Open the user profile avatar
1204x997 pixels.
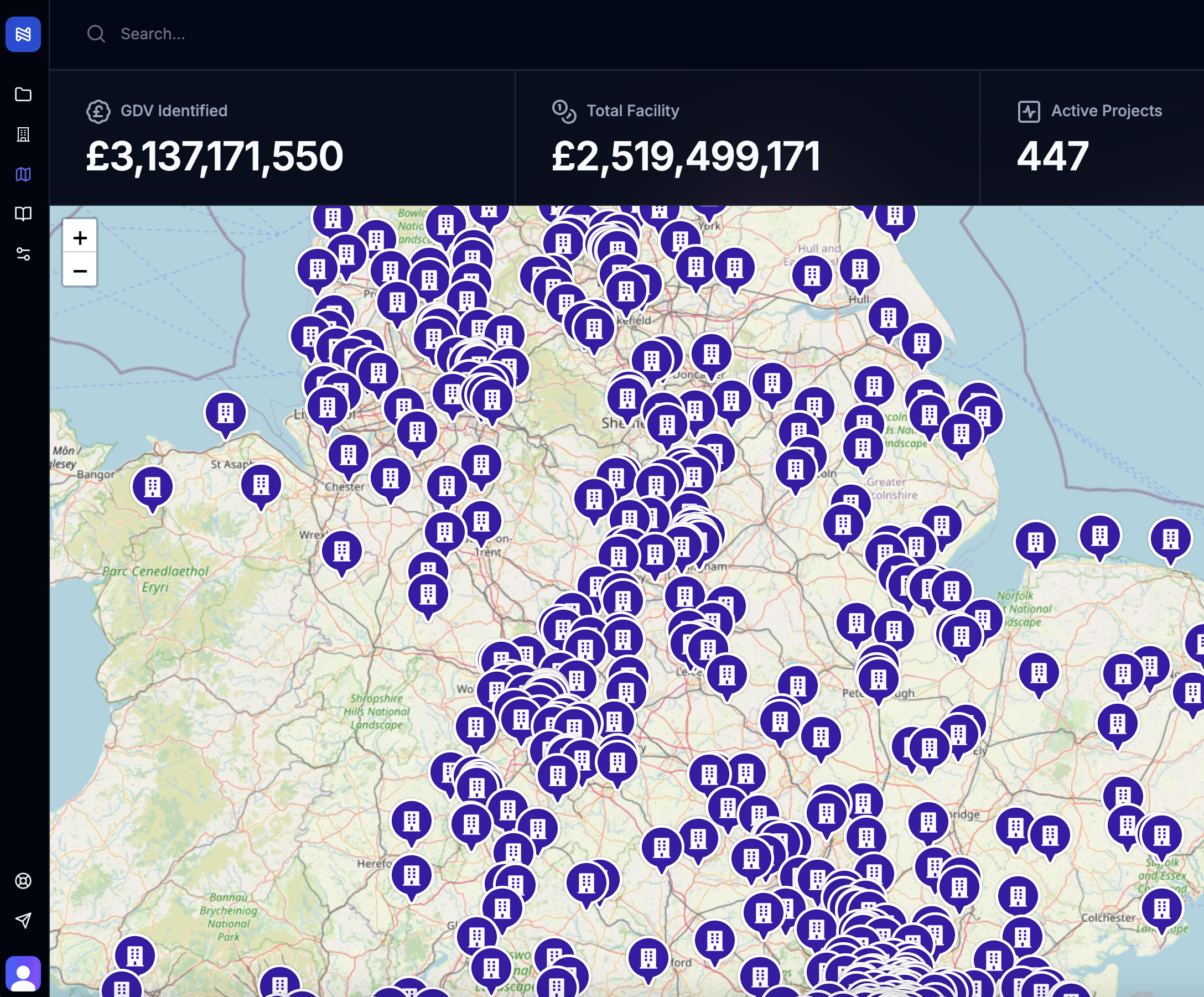[x=23, y=974]
